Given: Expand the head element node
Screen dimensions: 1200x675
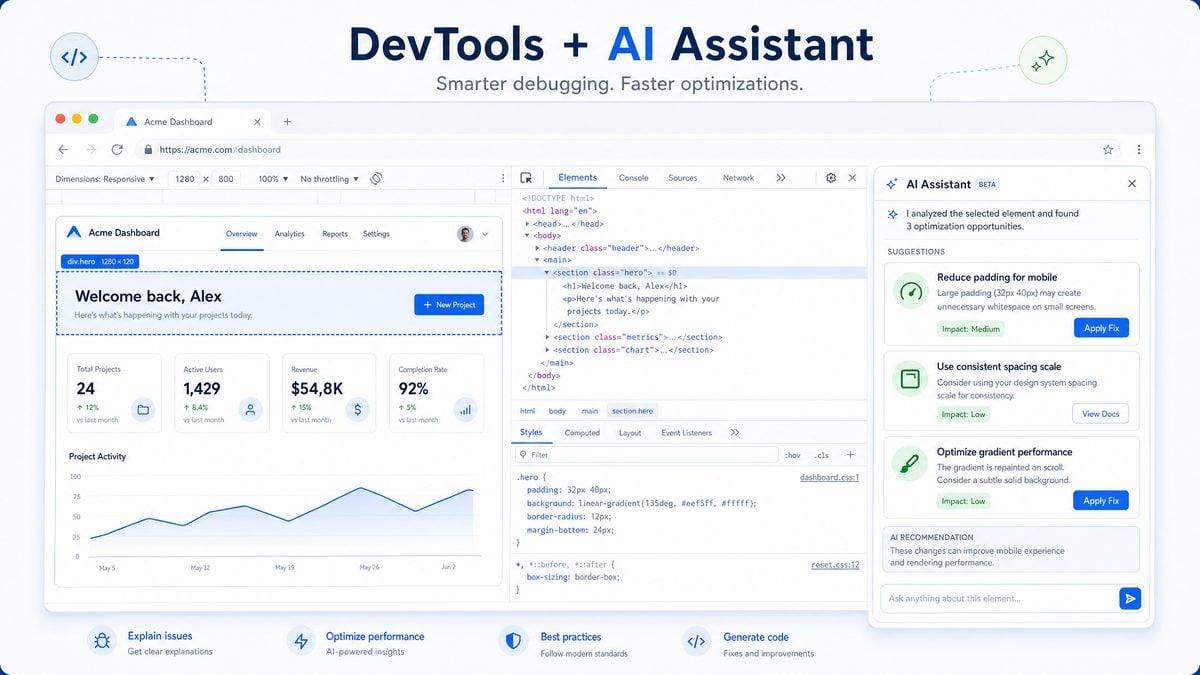Looking at the screenshot, I should [526, 224].
